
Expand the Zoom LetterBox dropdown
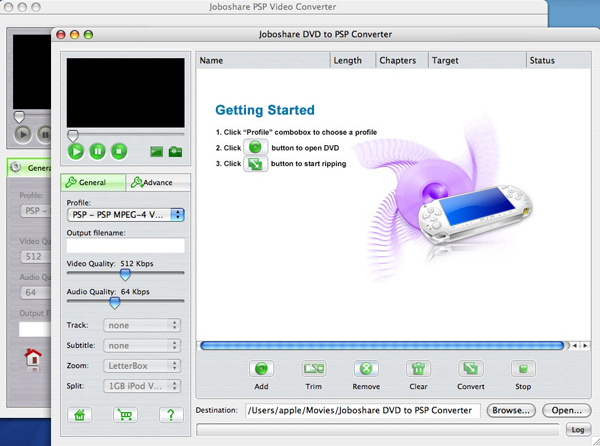tap(143, 366)
